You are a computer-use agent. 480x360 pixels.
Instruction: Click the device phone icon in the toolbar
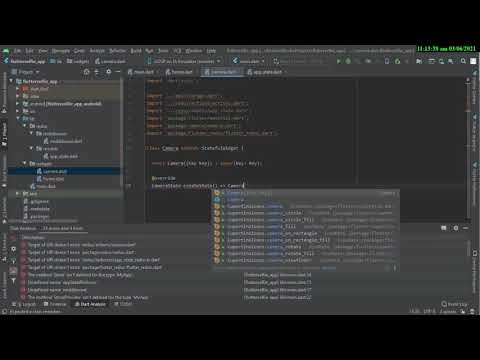click(387, 61)
